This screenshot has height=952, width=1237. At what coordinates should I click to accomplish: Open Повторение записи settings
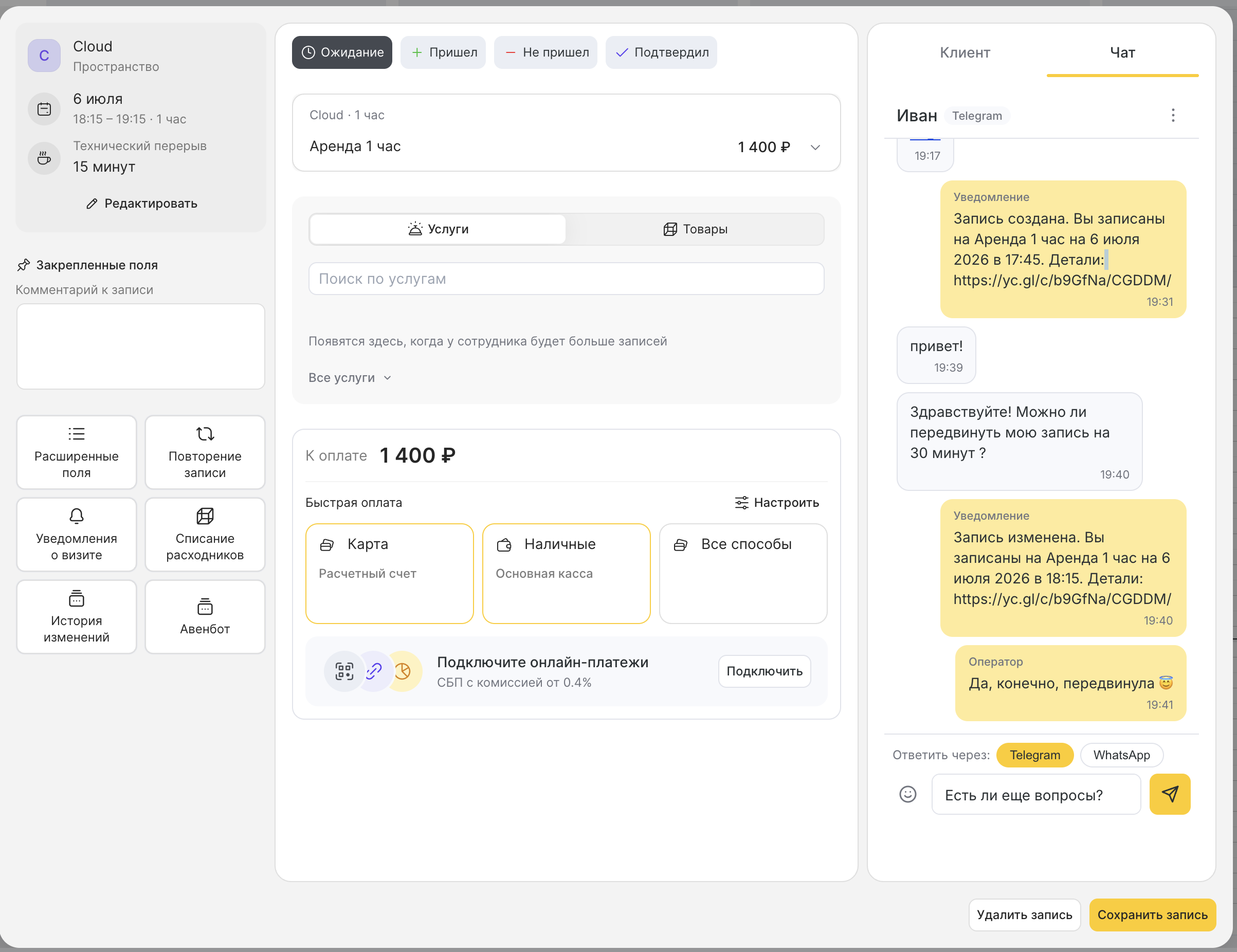pyautogui.click(x=205, y=452)
